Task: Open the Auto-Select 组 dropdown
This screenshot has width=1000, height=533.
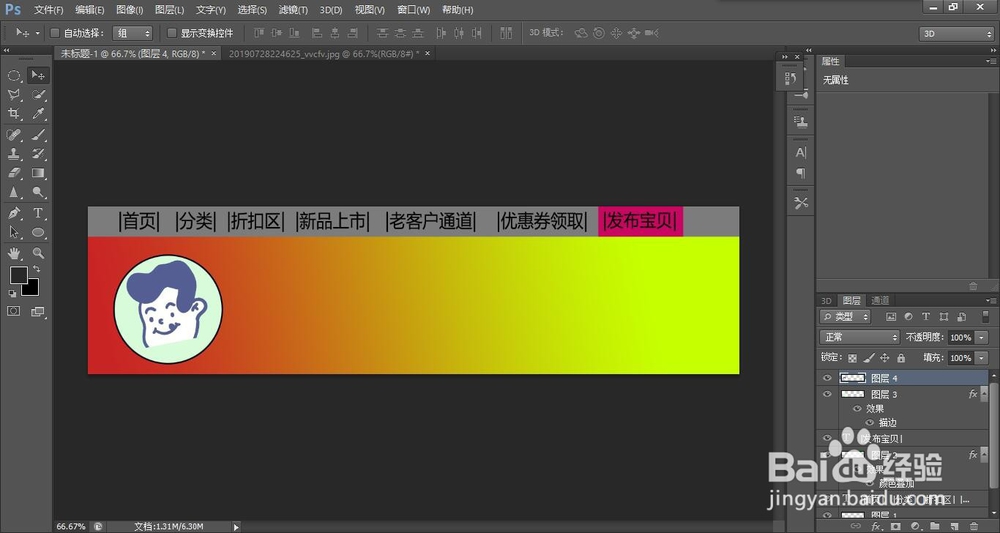Action: [133, 33]
